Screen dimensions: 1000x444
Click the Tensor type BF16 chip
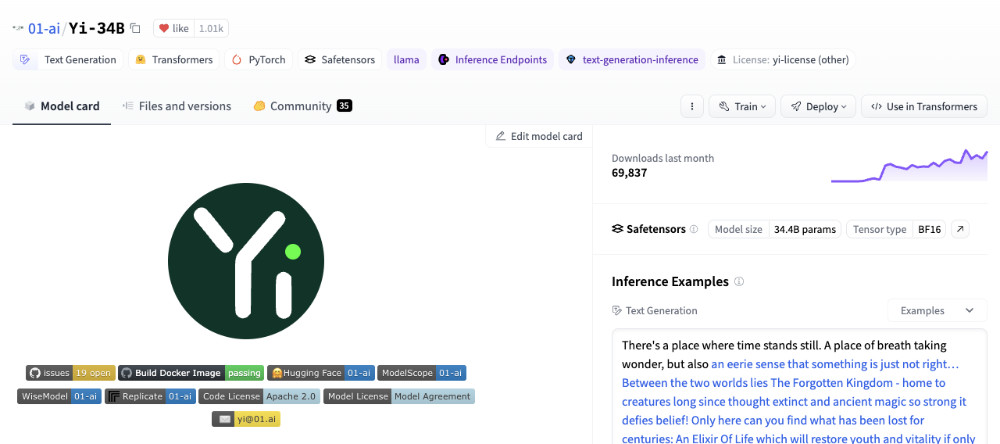point(896,230)
